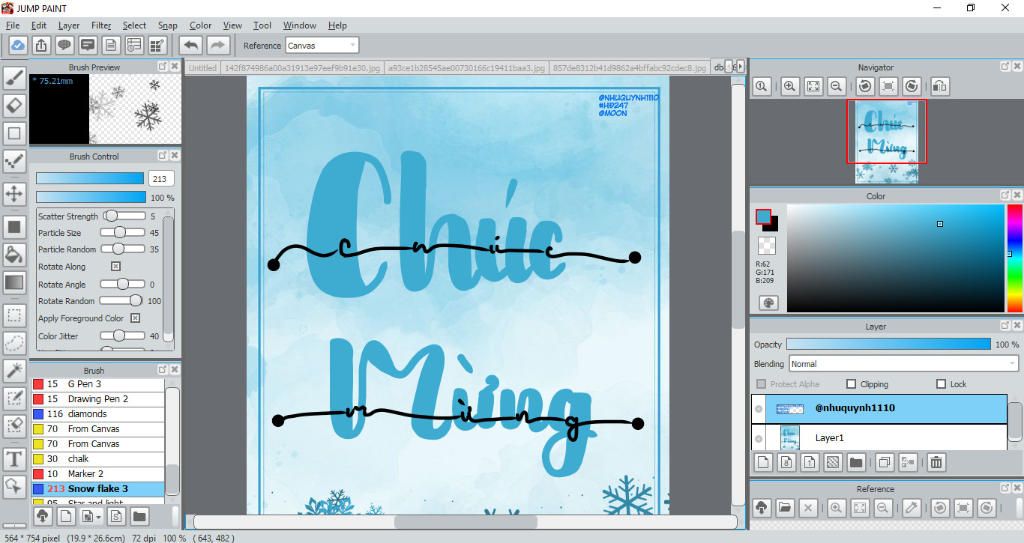This screenshot has width=1024, height=543.
Task: Click the share/export icon in toolbar
Action: click(41, 45)
